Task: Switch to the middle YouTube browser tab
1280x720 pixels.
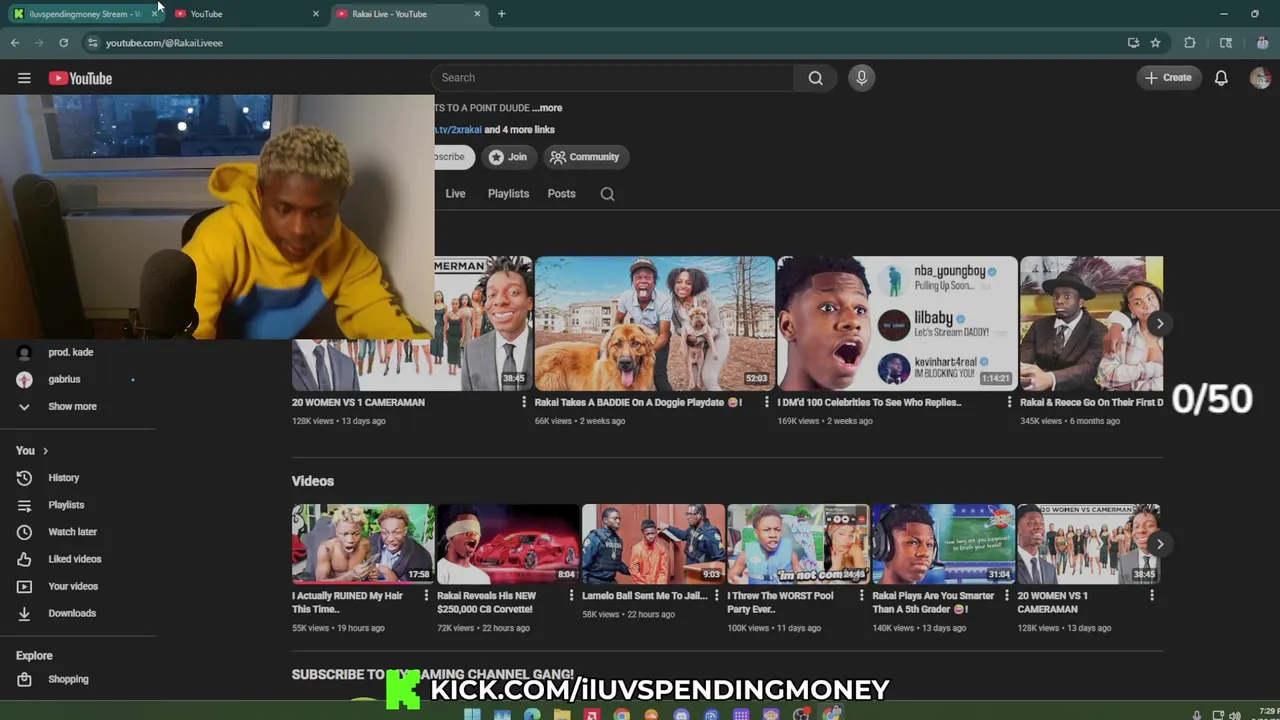Action: pos(246,14)
